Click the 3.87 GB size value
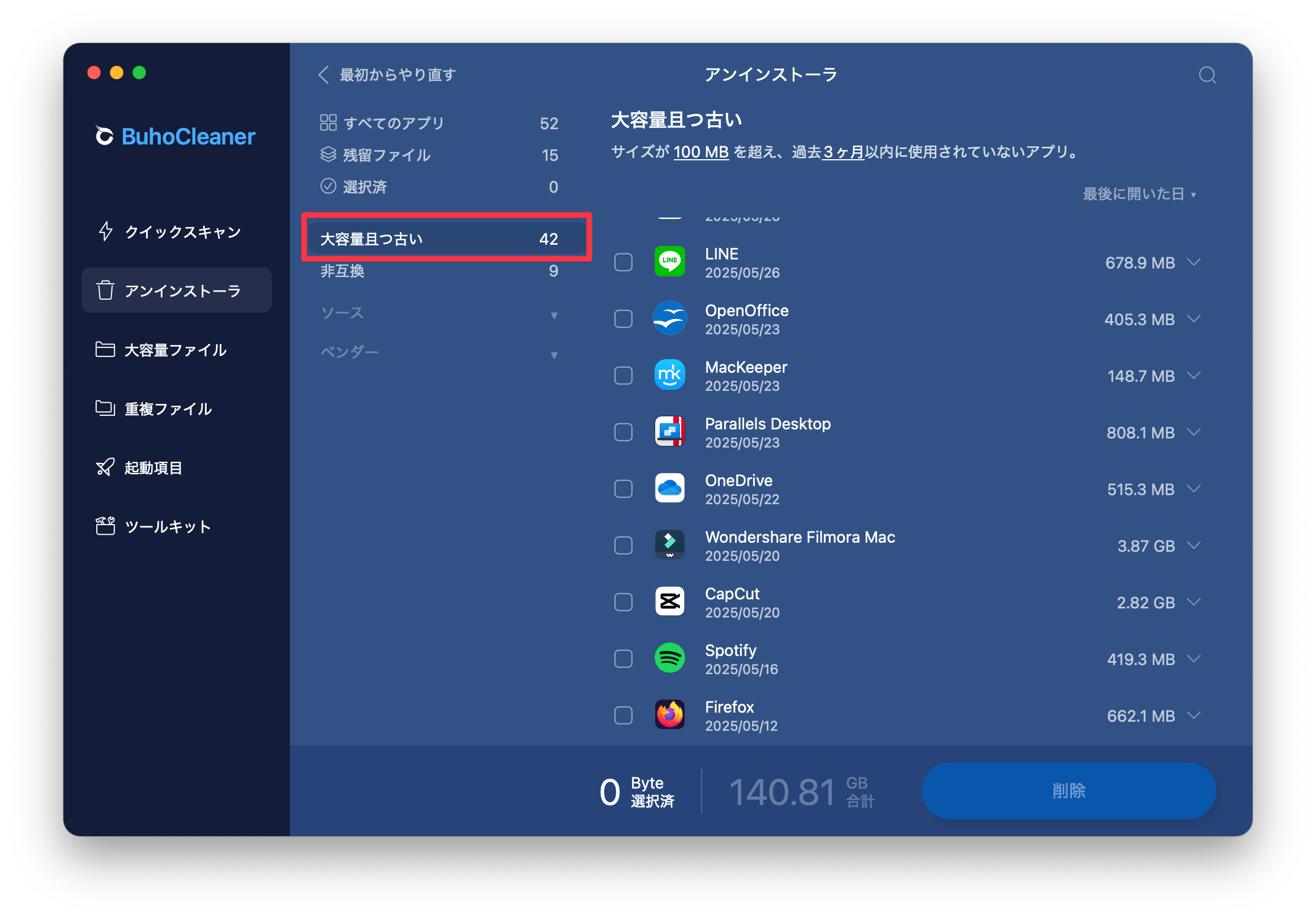Screen dimensions: 1316x920 pyautogui.click(x=1146, y=546)
